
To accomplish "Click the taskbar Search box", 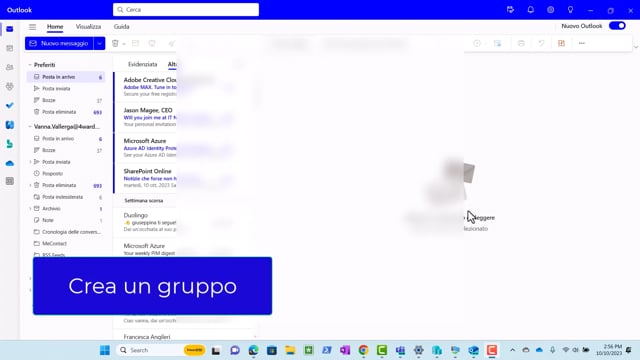I will [161, 350].
